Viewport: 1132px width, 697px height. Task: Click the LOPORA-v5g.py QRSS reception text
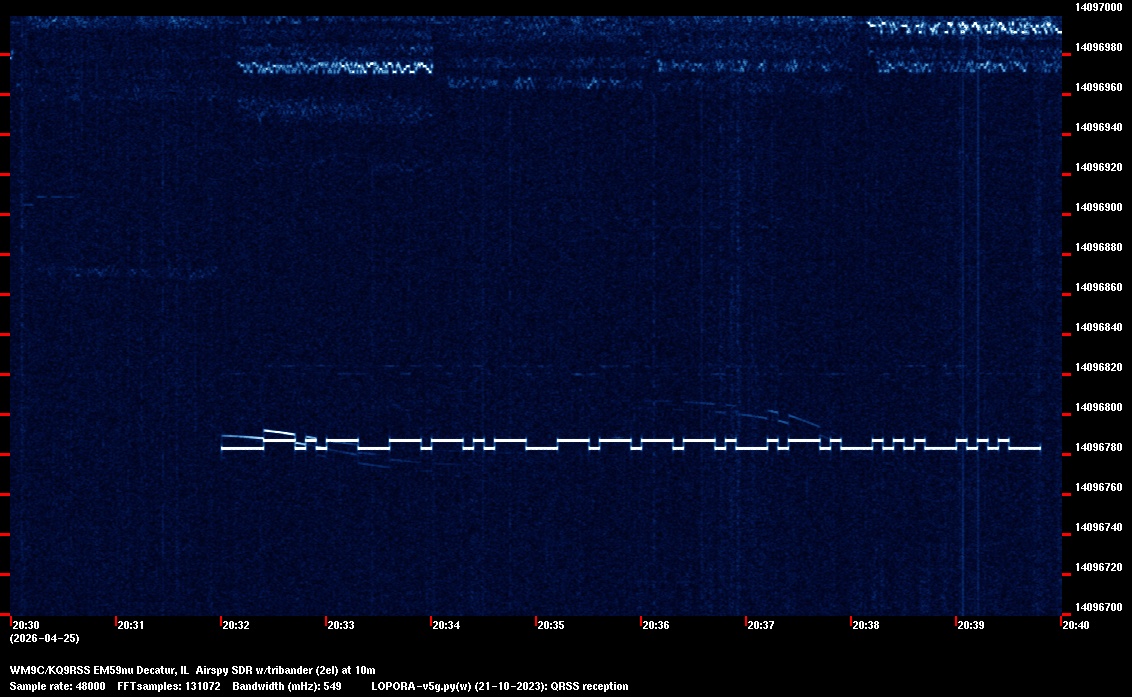coord(499,686)
